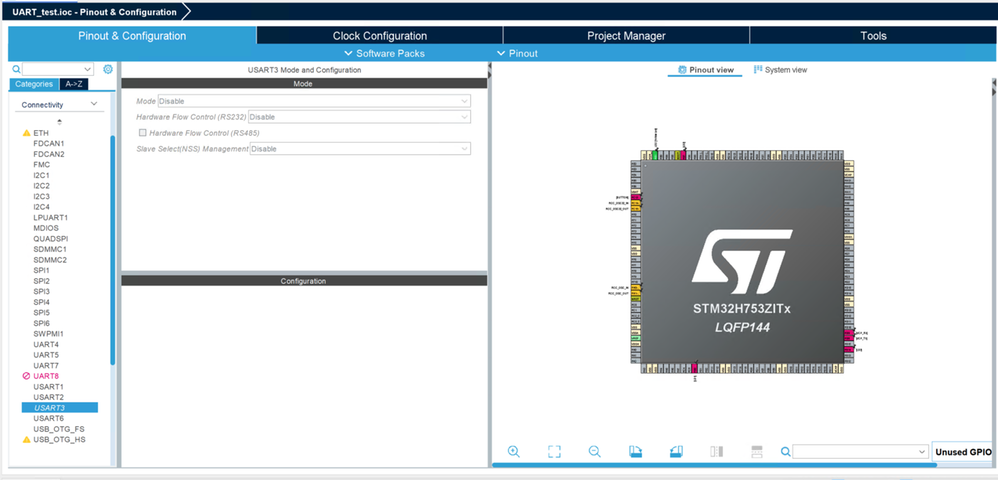The width and height of the screenshot is (998, 480).
Task: Select MDIOS peripheral
Action: pyautogui.click(x=45, y=228)
